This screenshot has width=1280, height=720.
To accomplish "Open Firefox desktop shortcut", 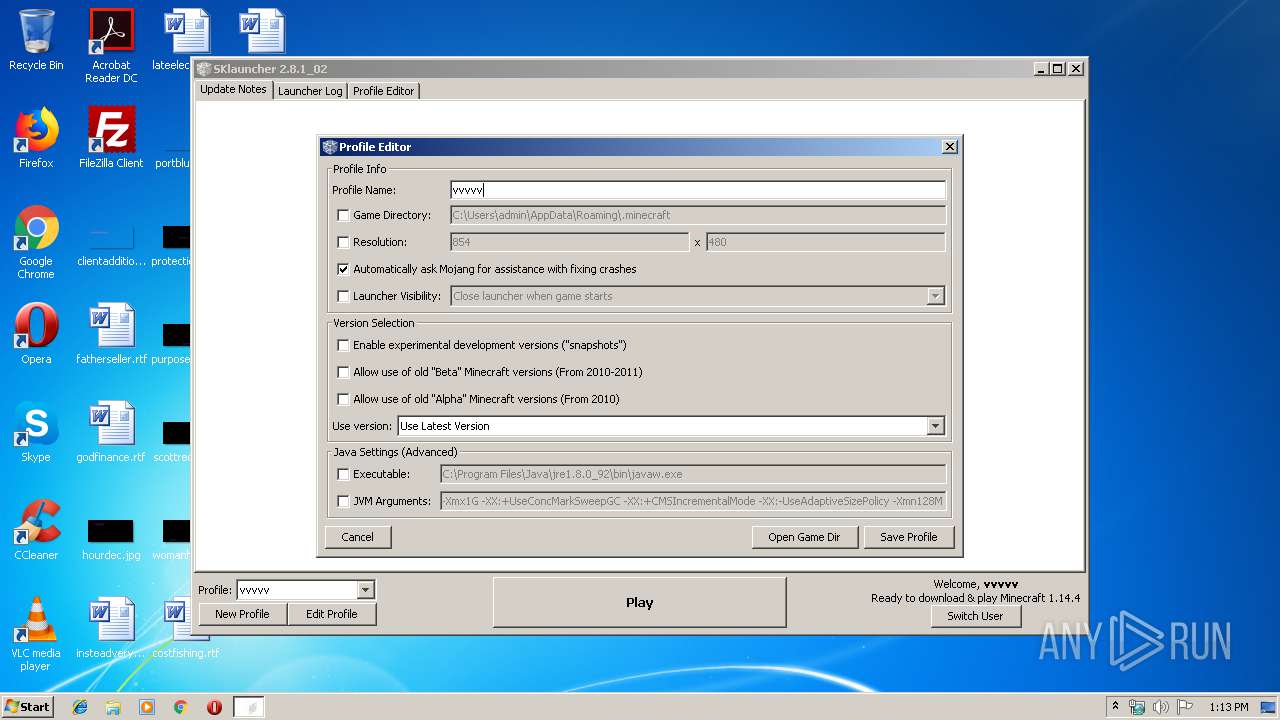I will point(36,138).
